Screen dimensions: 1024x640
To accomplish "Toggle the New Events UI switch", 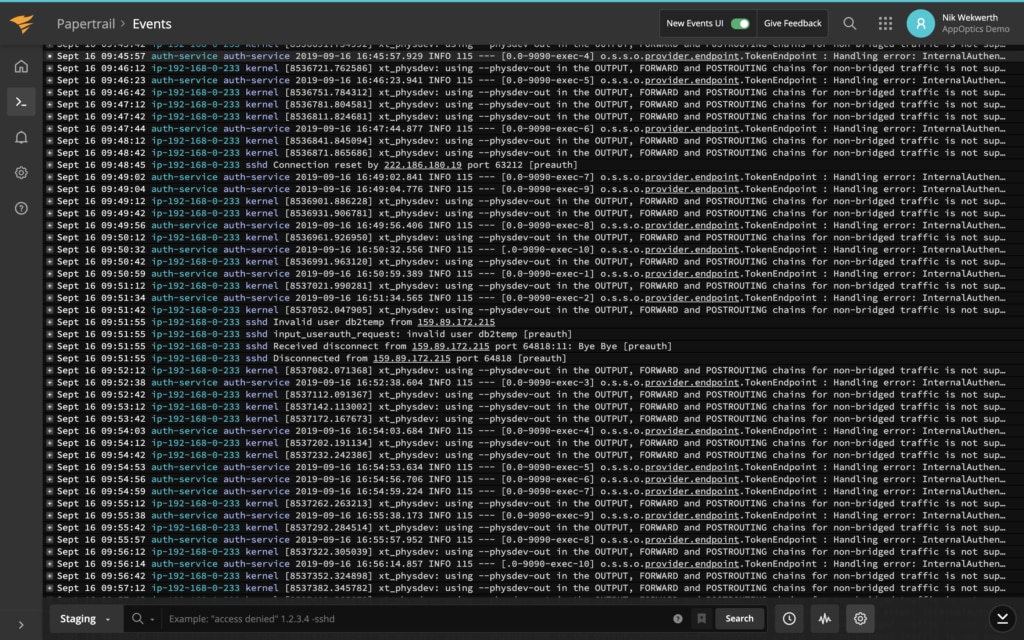I will point(740,24).
